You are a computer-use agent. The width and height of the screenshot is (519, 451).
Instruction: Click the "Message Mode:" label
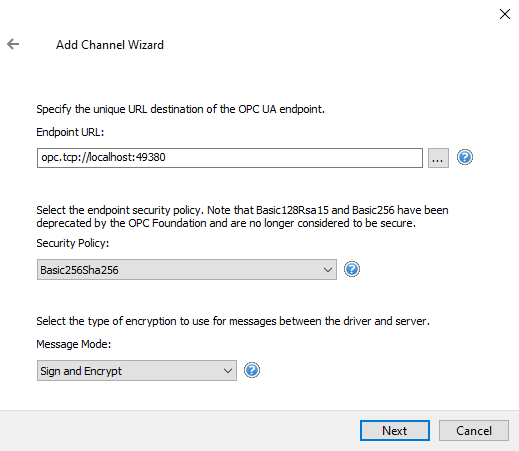(74, 344)
